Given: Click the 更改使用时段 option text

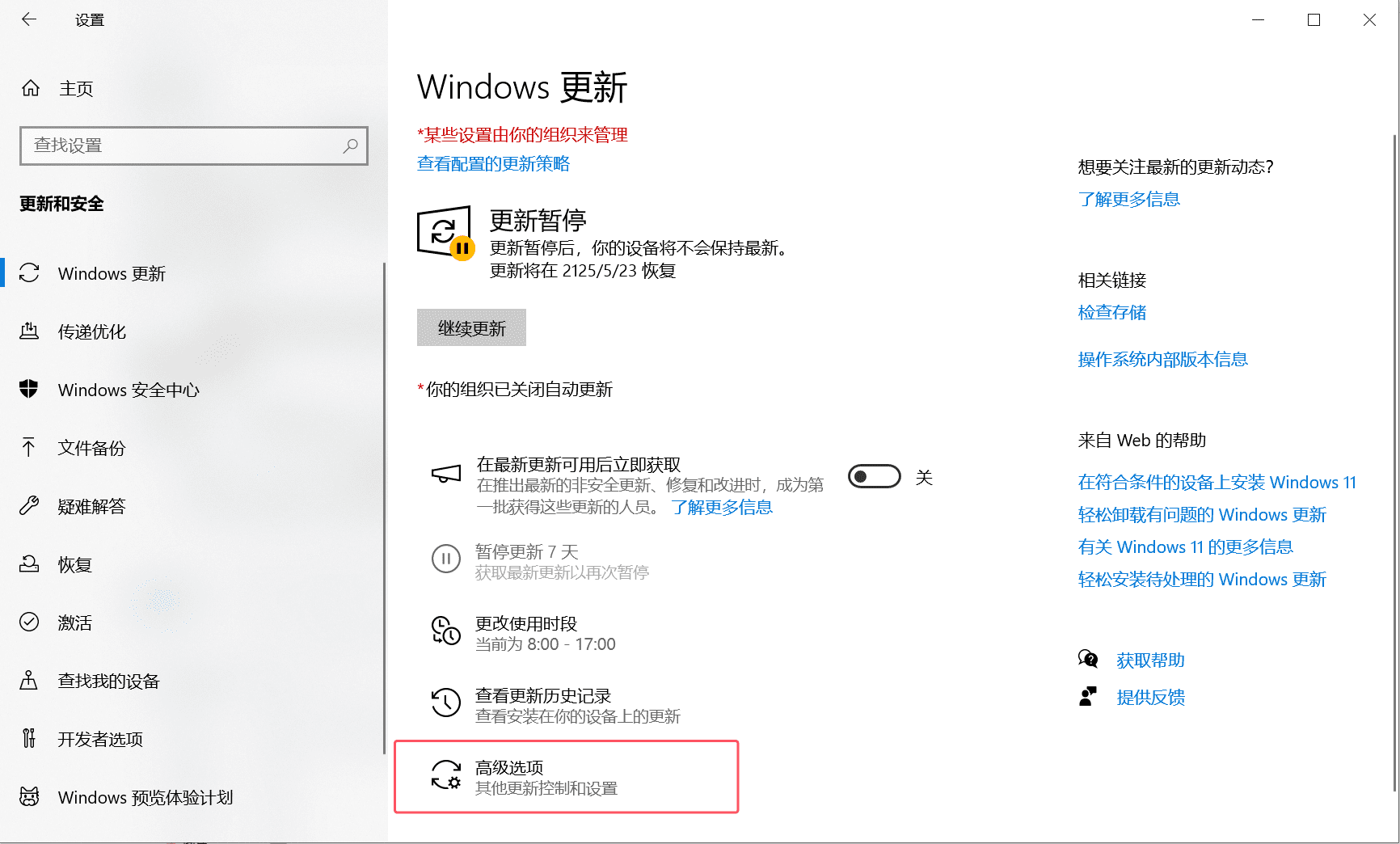Looking at the screenshot, I should click(525, 623).
